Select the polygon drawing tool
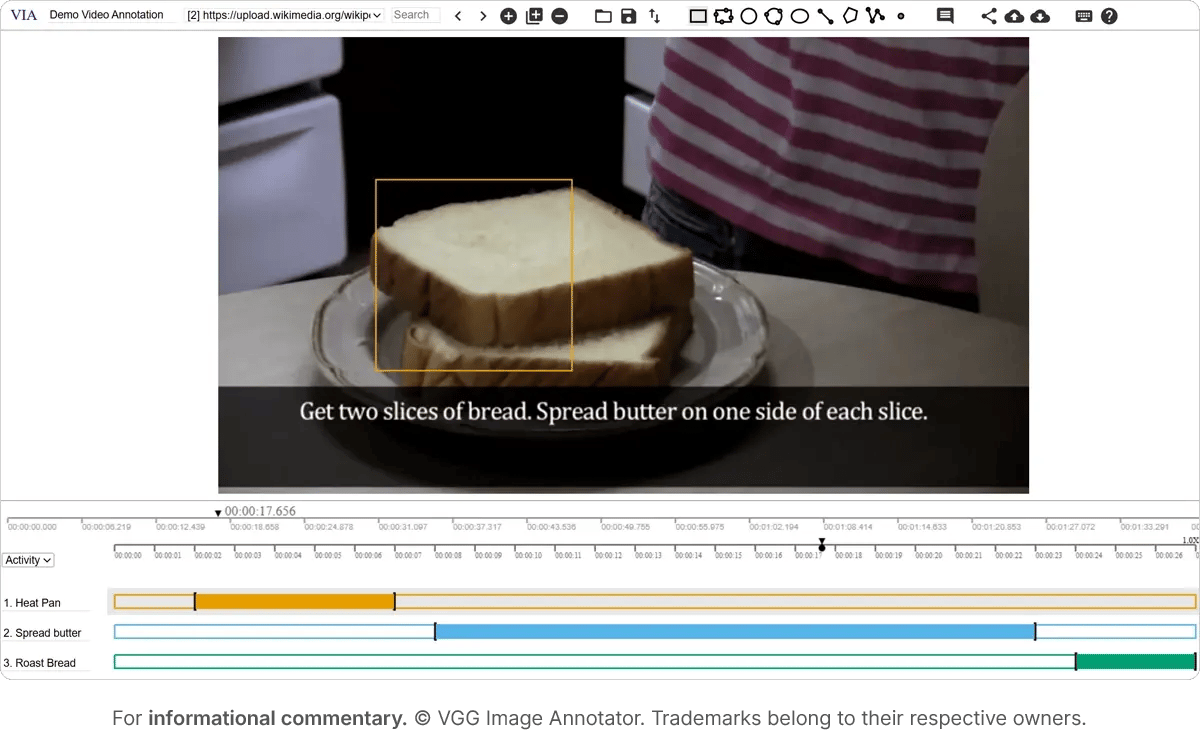This screenshot has height=730, width=1200. click(x=849, y=15)
